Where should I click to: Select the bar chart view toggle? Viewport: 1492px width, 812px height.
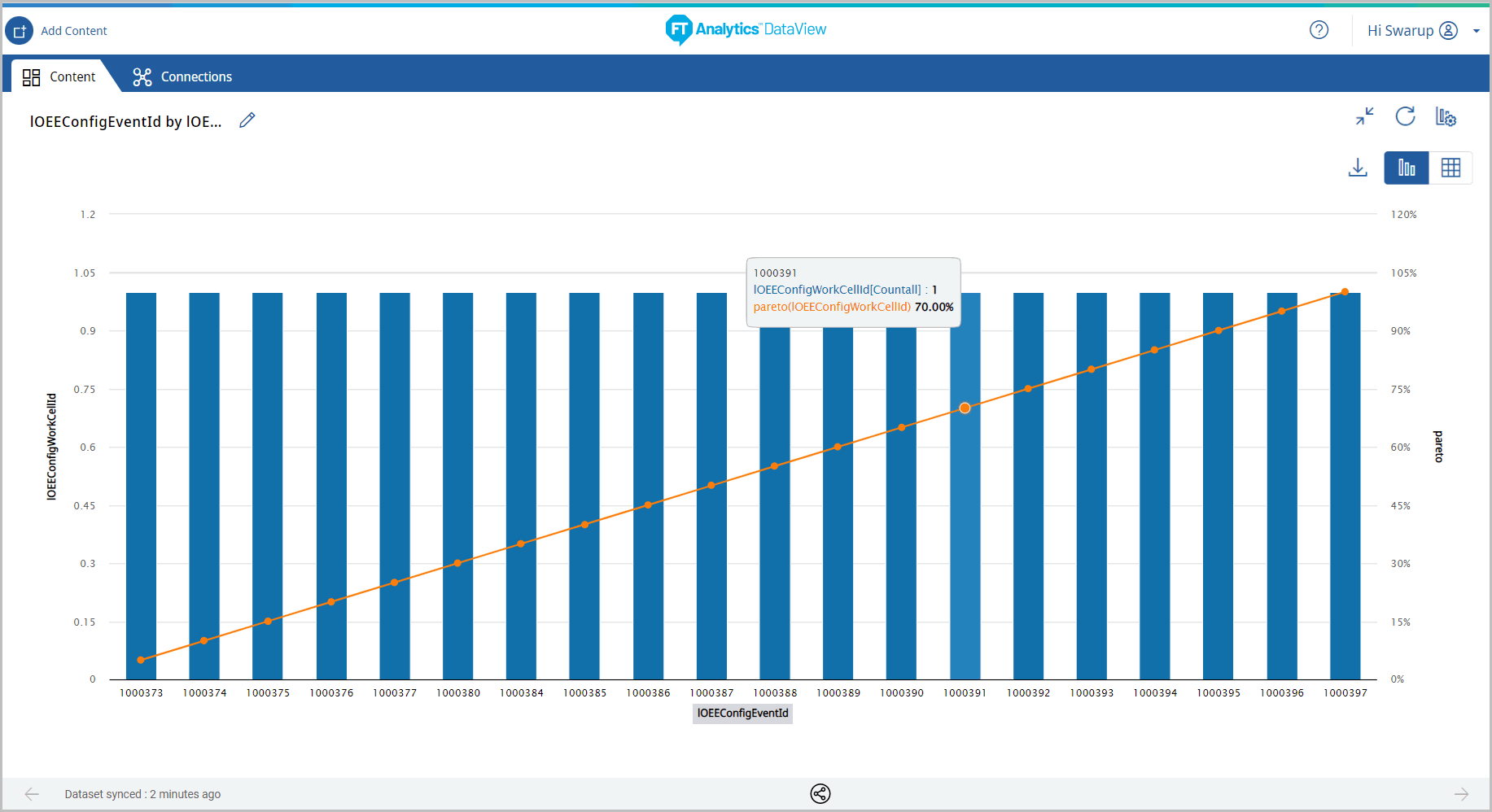pos(1406,168)
